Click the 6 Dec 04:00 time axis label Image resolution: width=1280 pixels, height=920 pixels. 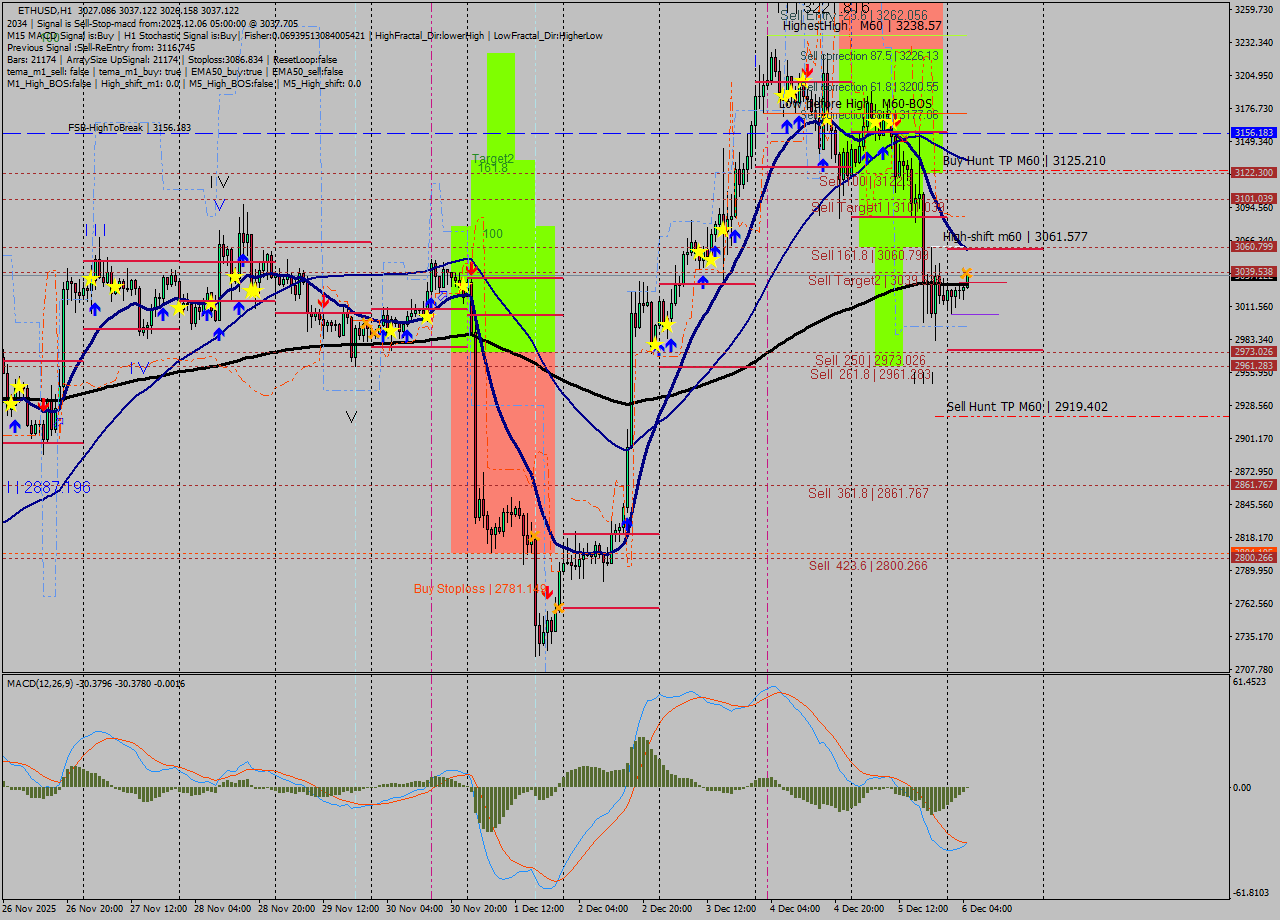point(985,909)
